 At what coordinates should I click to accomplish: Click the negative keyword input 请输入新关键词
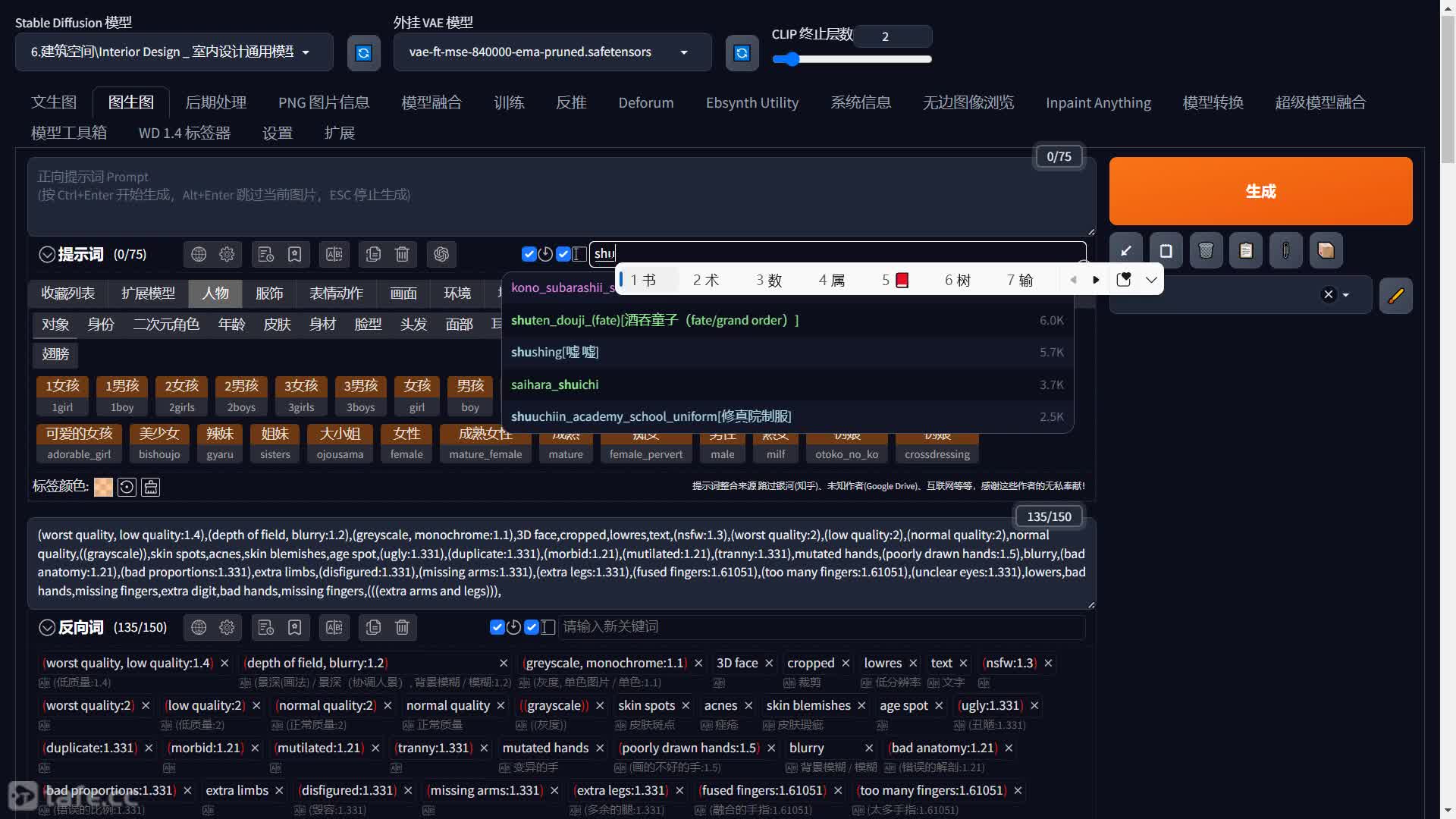pos(822,627)
